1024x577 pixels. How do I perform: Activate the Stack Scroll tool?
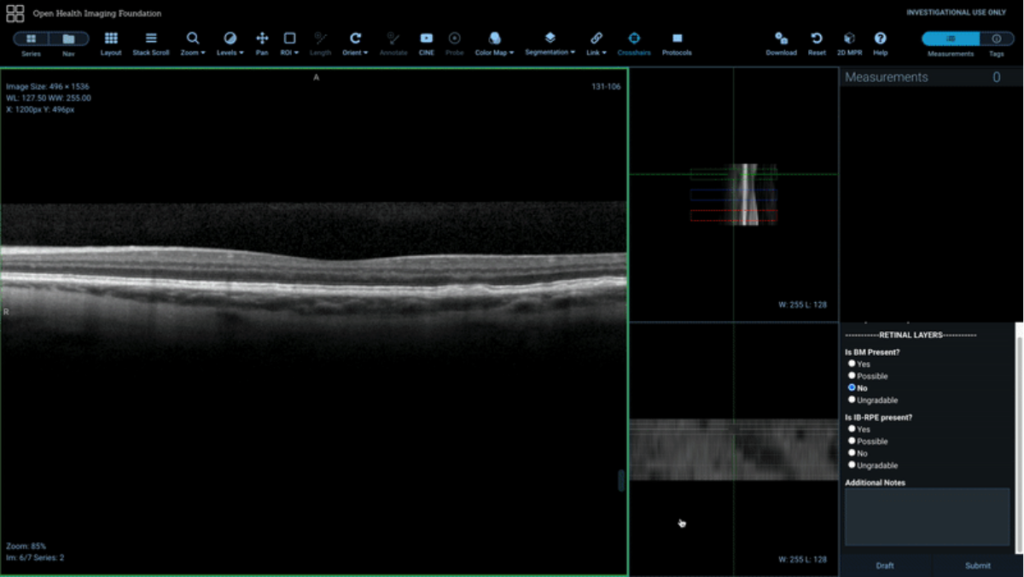point(151,40)
